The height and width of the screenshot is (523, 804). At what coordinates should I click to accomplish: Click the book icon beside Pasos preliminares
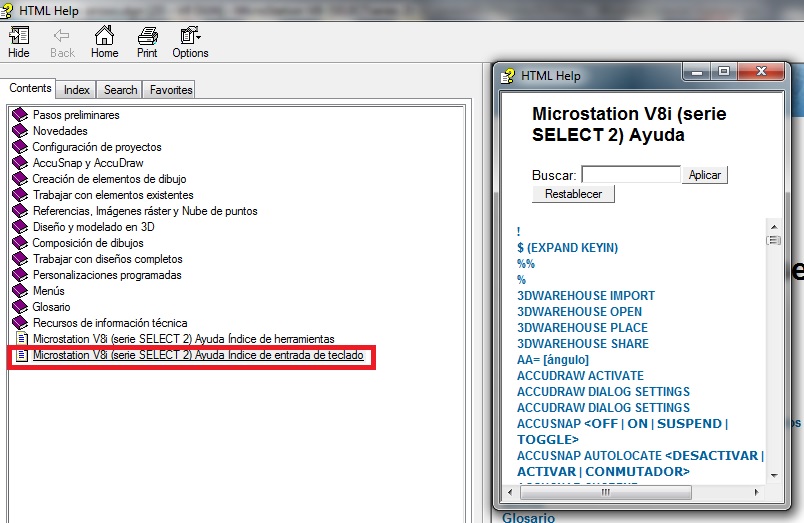20,114
